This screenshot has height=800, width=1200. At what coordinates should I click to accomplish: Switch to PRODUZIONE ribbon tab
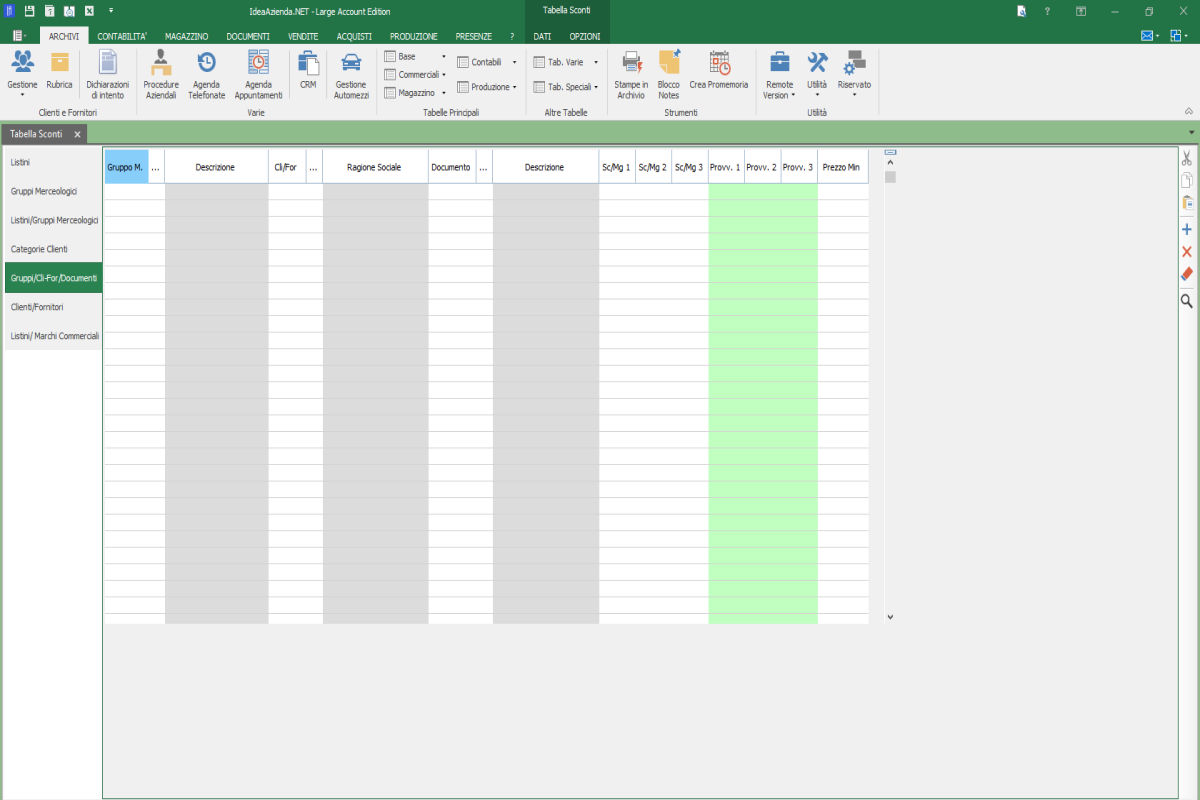click(413, 35)
